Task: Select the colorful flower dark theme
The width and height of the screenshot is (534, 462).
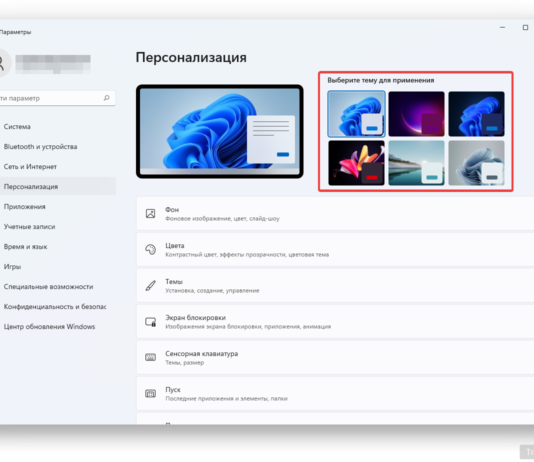Action: pyautogui.click(x=356, y=163)
